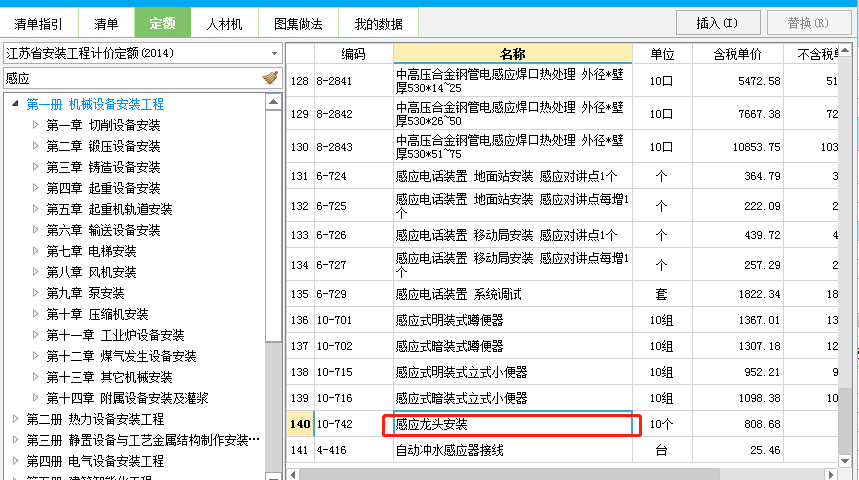Open the 清单指引 tab
This screenshot has height=480, width=859.
pos(38,24)
